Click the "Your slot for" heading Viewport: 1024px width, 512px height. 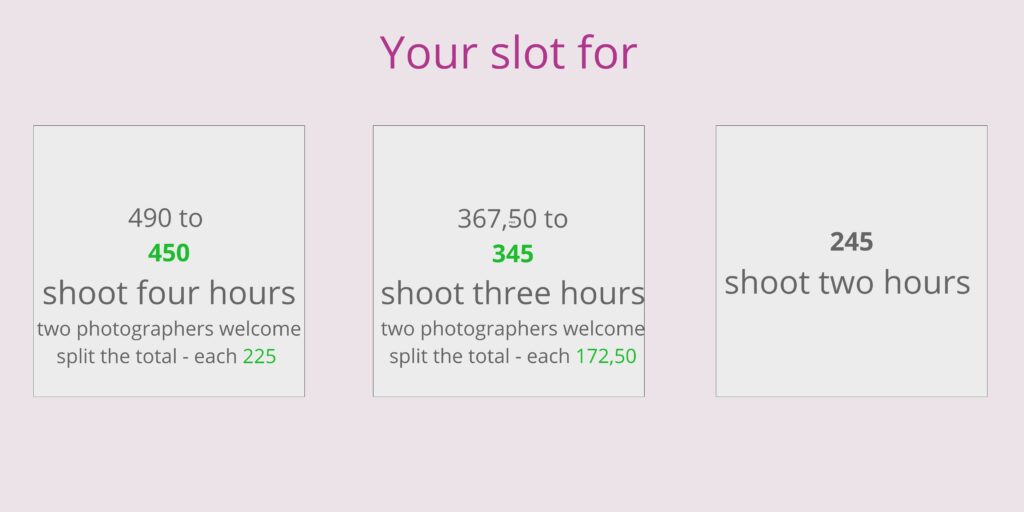click(508, 52)
